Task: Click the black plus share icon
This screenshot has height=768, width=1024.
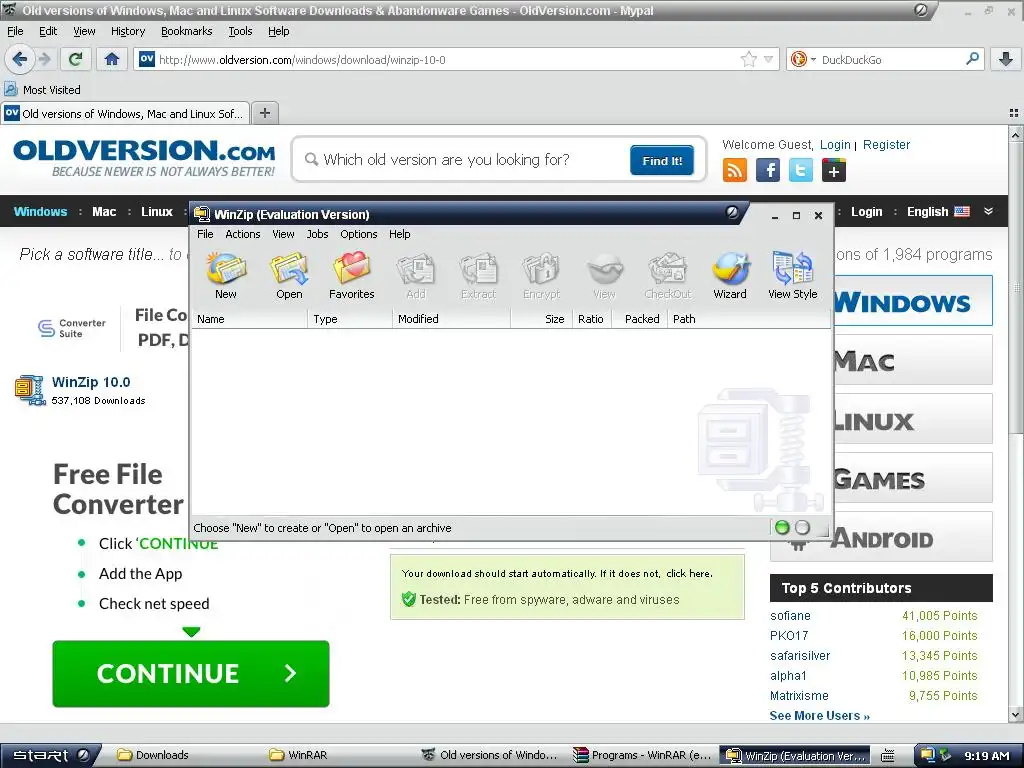Action: coord(834,171)
